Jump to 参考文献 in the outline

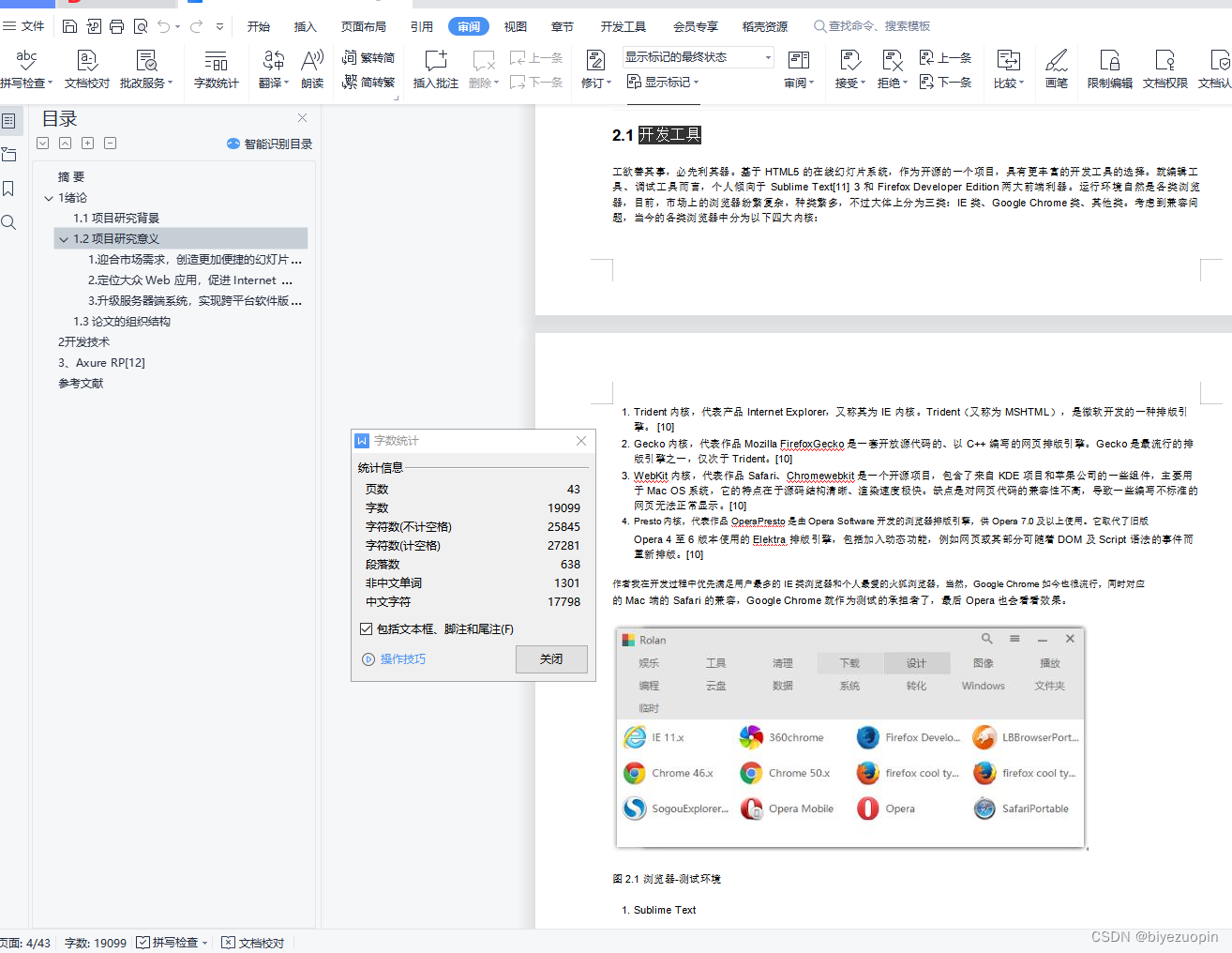81,383
